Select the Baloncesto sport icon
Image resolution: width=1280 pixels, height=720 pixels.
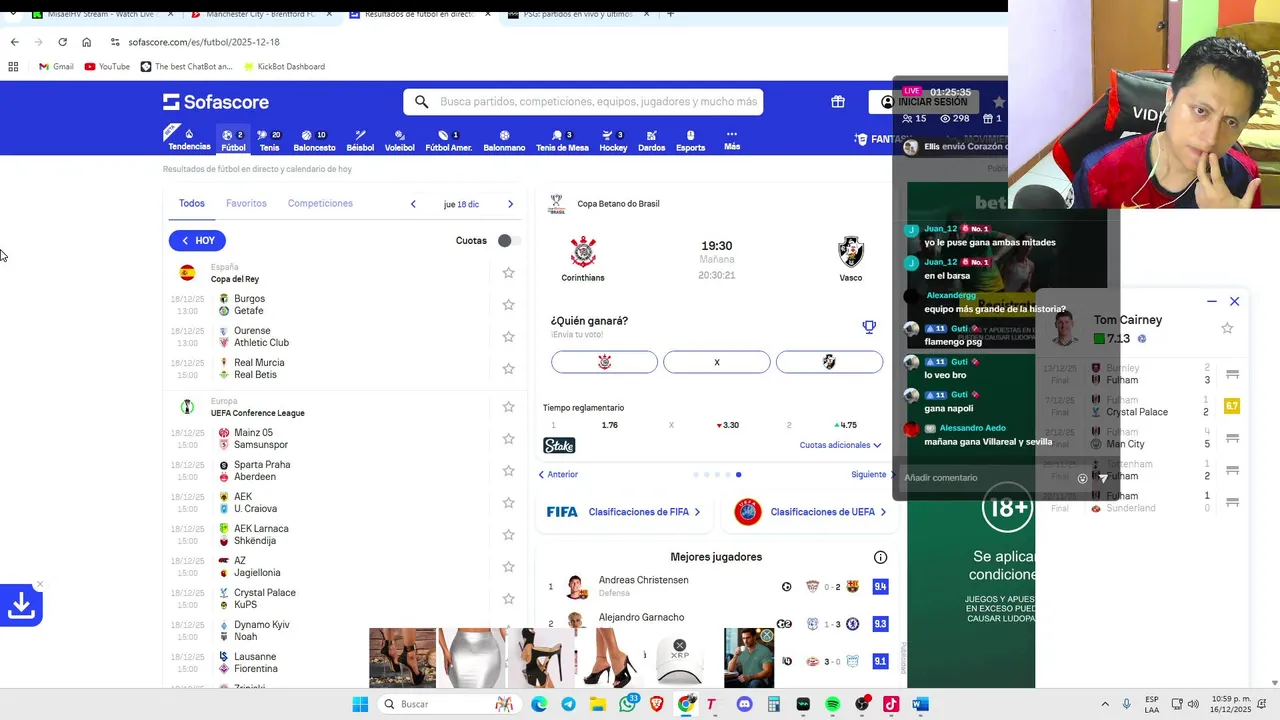click(314, 140)
